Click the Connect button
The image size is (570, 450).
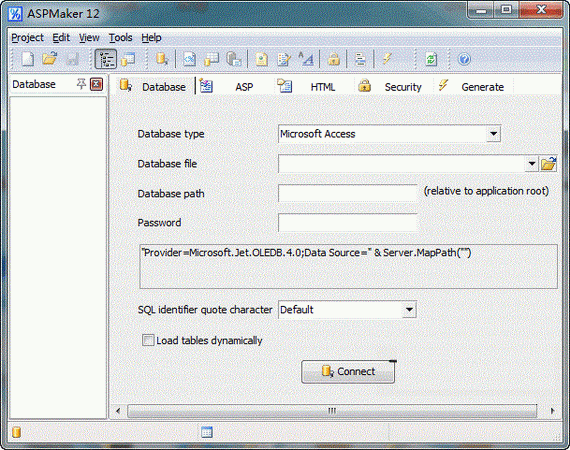pyautogui.click(x=348, y=371)
